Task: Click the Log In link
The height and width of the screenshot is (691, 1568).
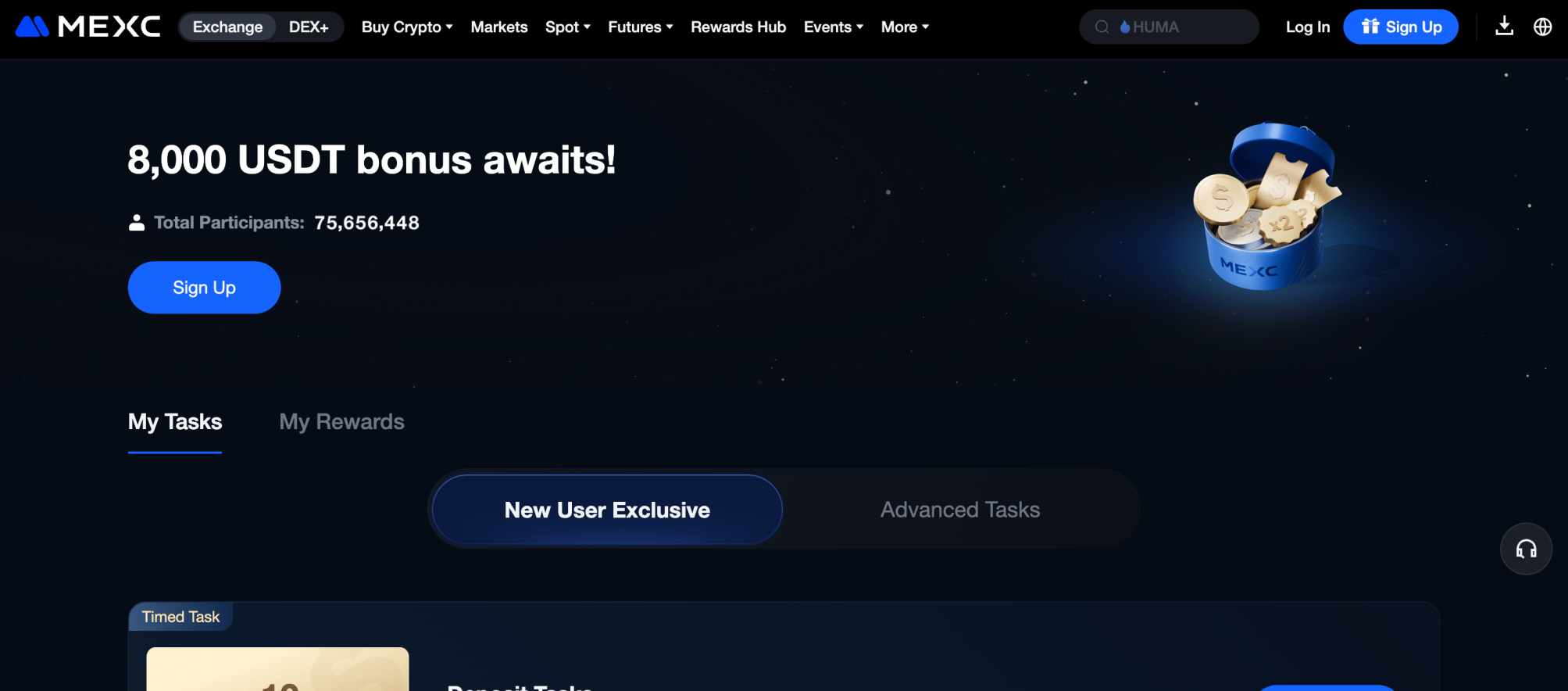Action: 1308,27
